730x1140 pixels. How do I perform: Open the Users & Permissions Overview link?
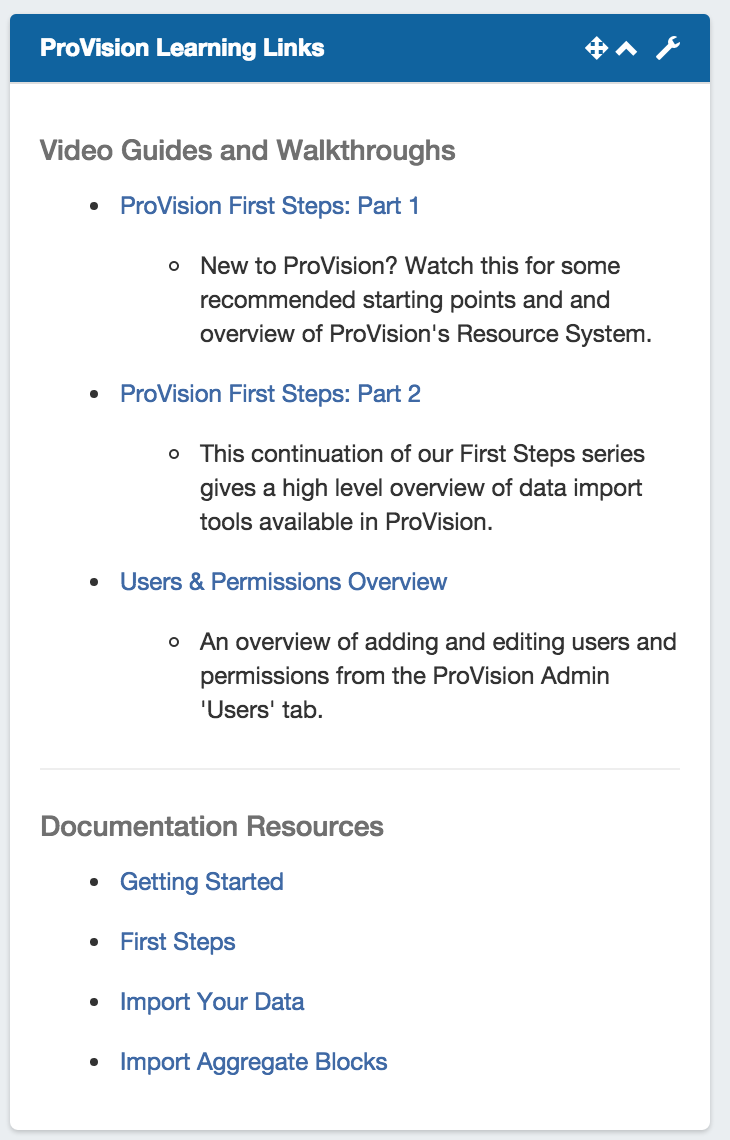[x=283, y=582]
